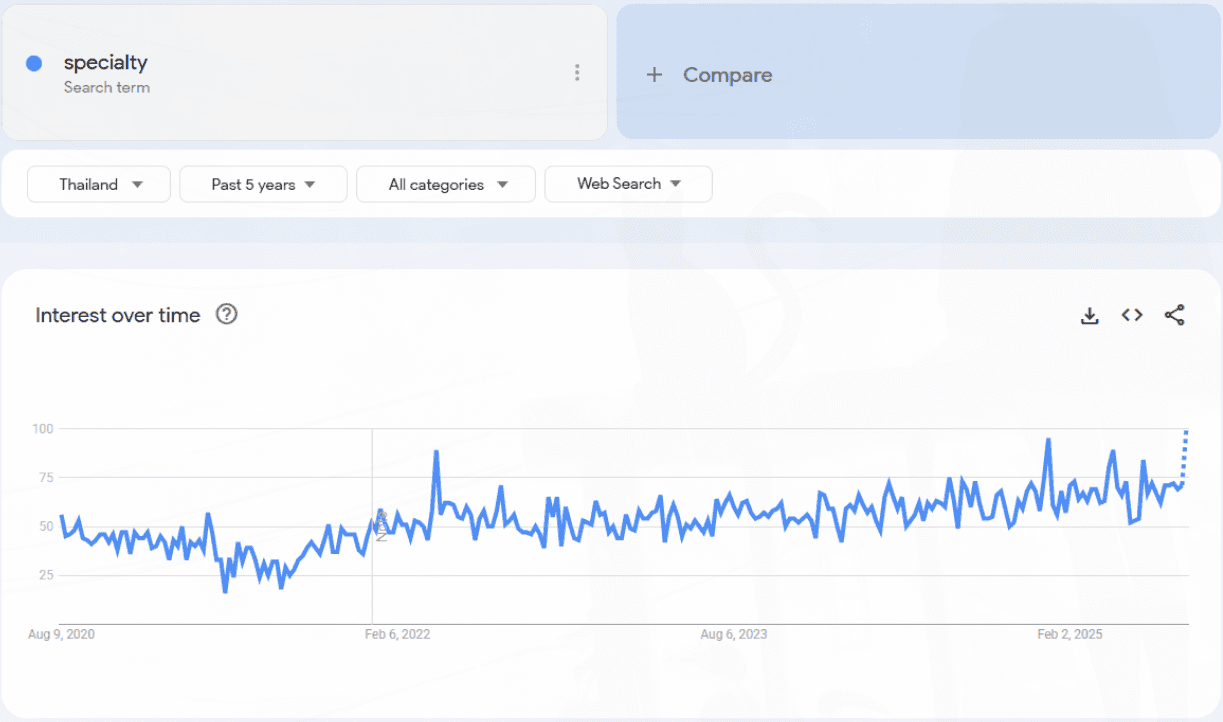
Task: Select the specialty search term text
Action: pos(105,62)
